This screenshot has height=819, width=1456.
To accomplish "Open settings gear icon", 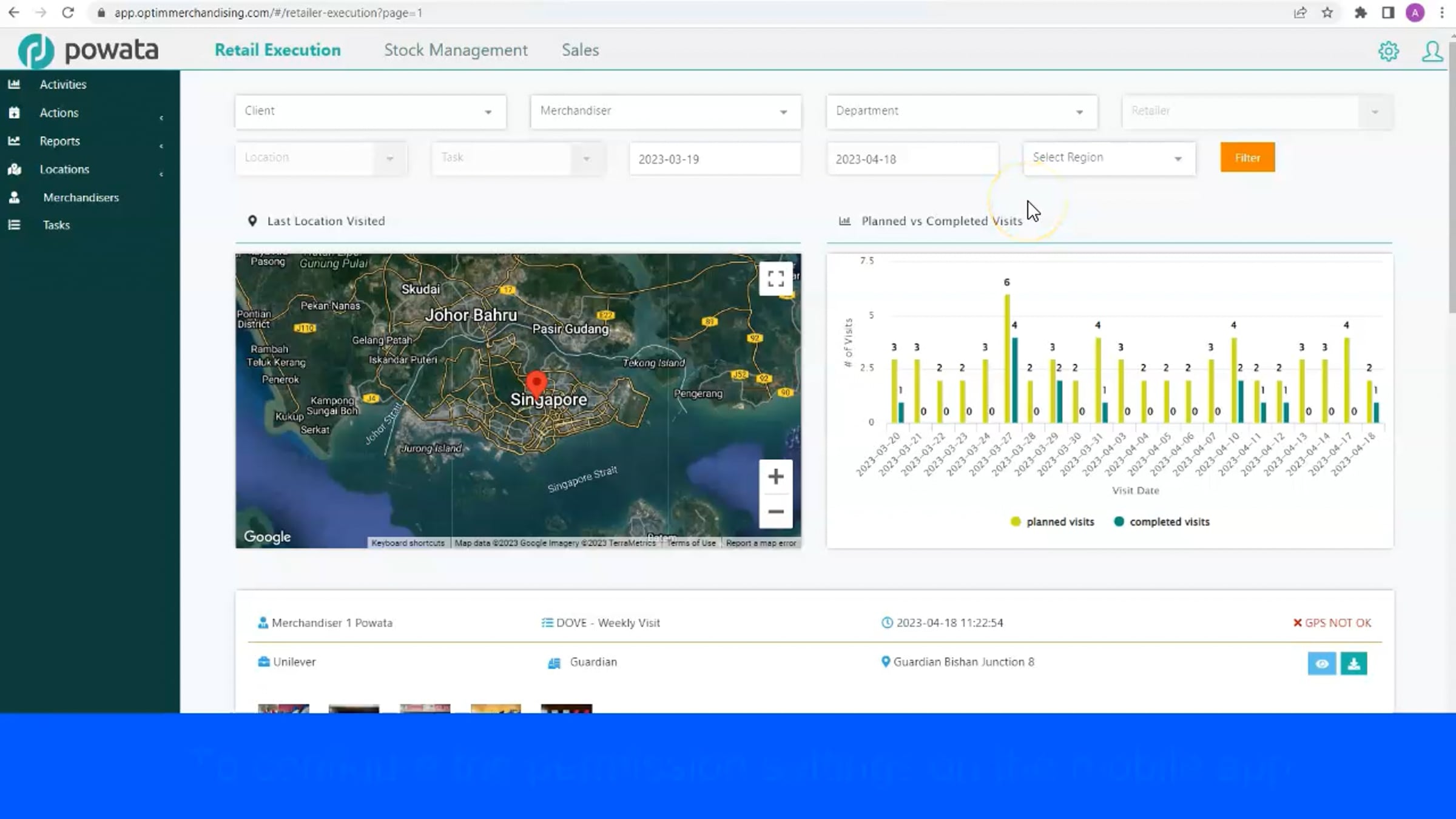I will click(x=1388, y=52).
